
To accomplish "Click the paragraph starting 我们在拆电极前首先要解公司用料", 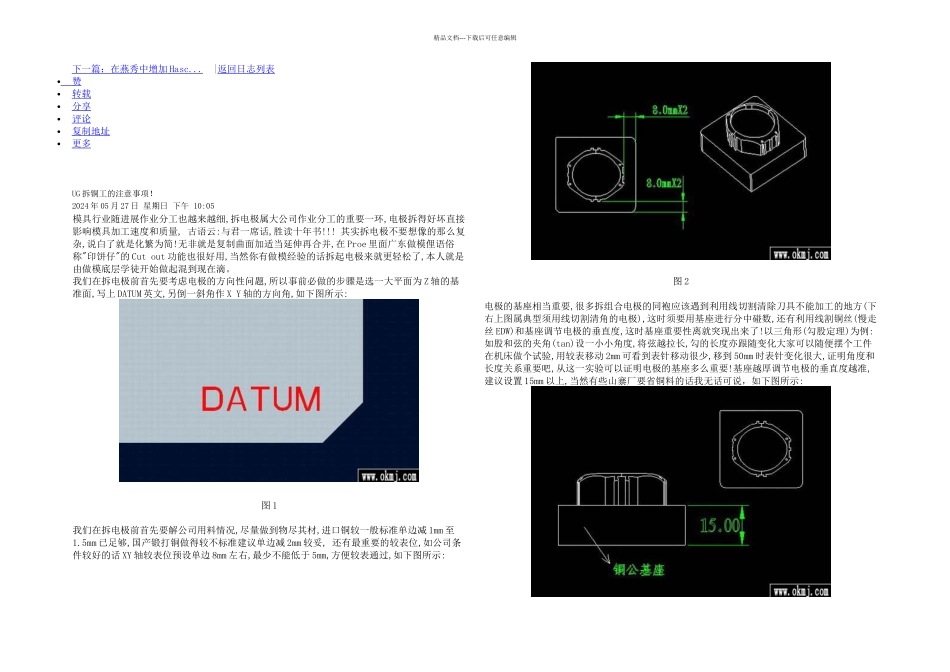I will pyautogui.click(x=267, y=542).
